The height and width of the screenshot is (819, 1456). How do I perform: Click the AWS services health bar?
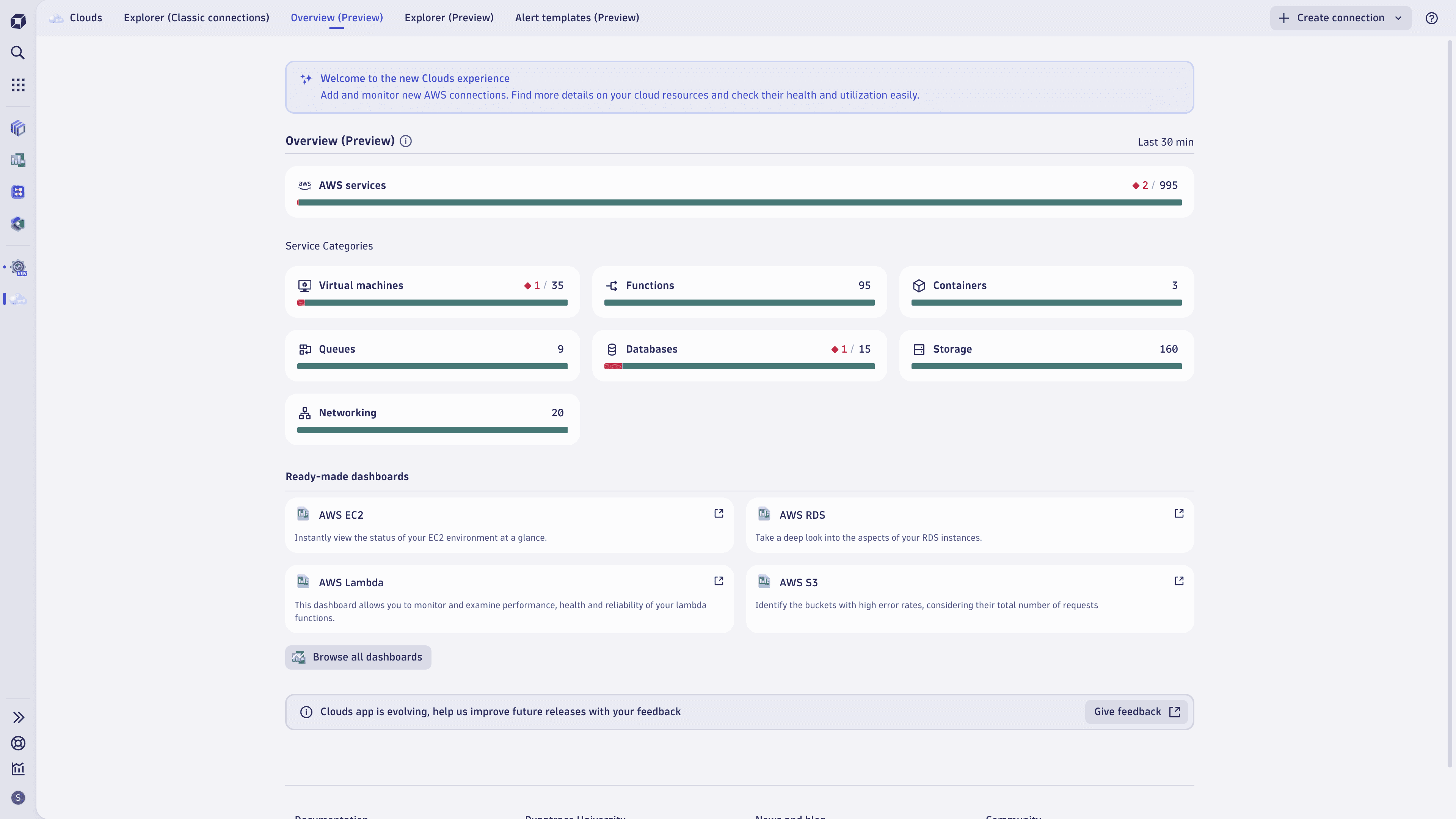(739, 202)
